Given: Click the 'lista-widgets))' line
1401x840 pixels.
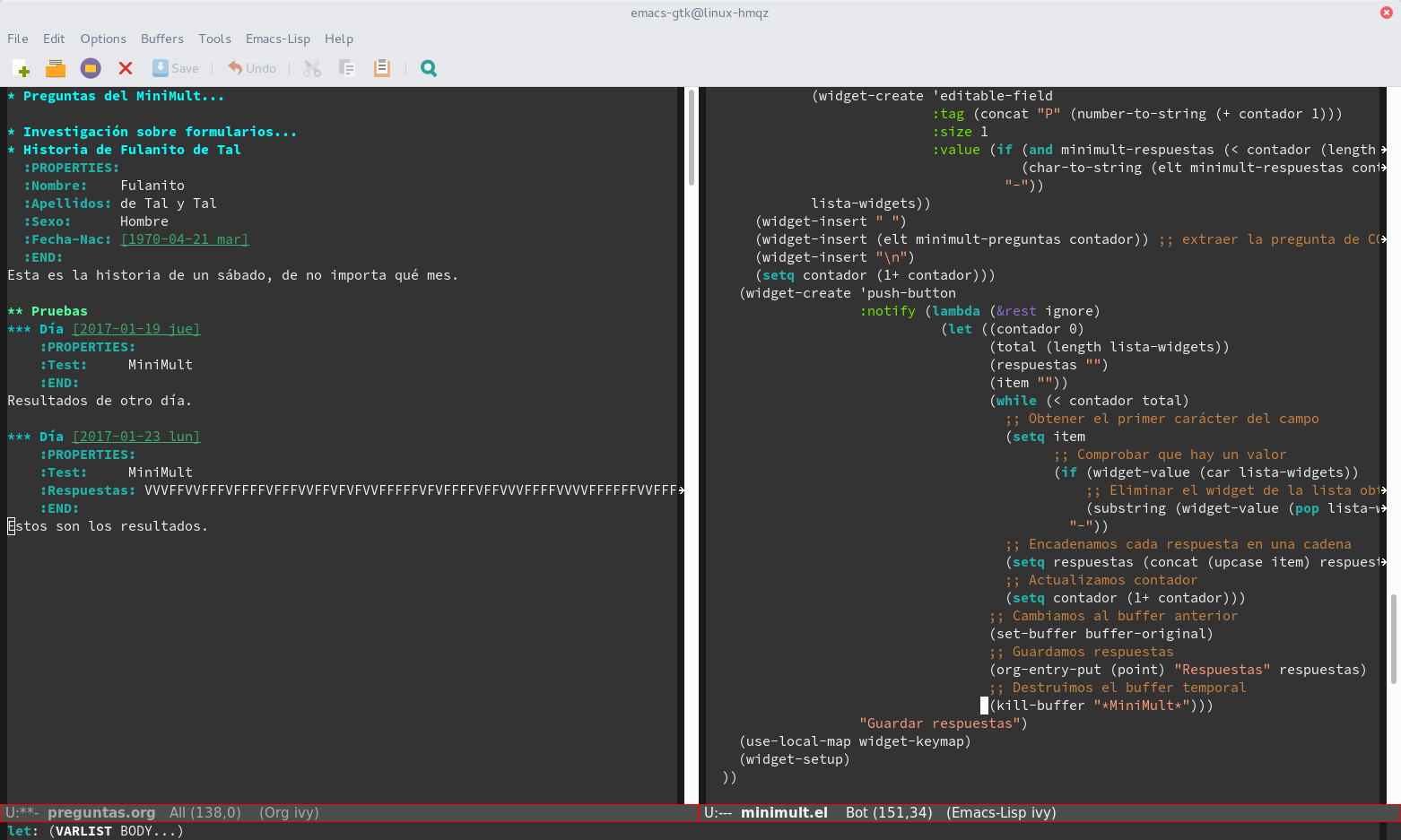Looking at the screenshot, I should click(871, 204).
